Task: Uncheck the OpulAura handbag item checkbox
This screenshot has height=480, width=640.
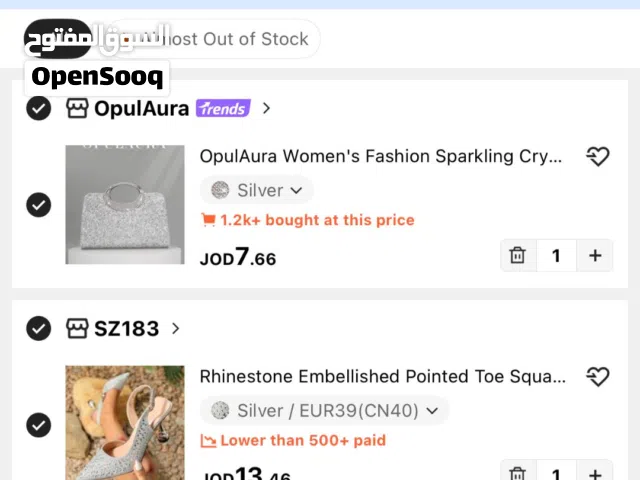Action: click(x=38, y=205)
